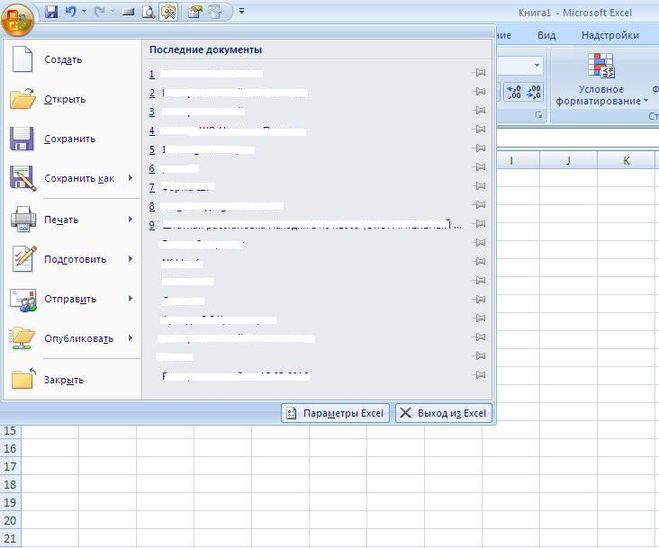Screen dimensions: 659x548
Task: Click the Redo arrow icon
Action: pyautogui.click(x=100, y=12)
